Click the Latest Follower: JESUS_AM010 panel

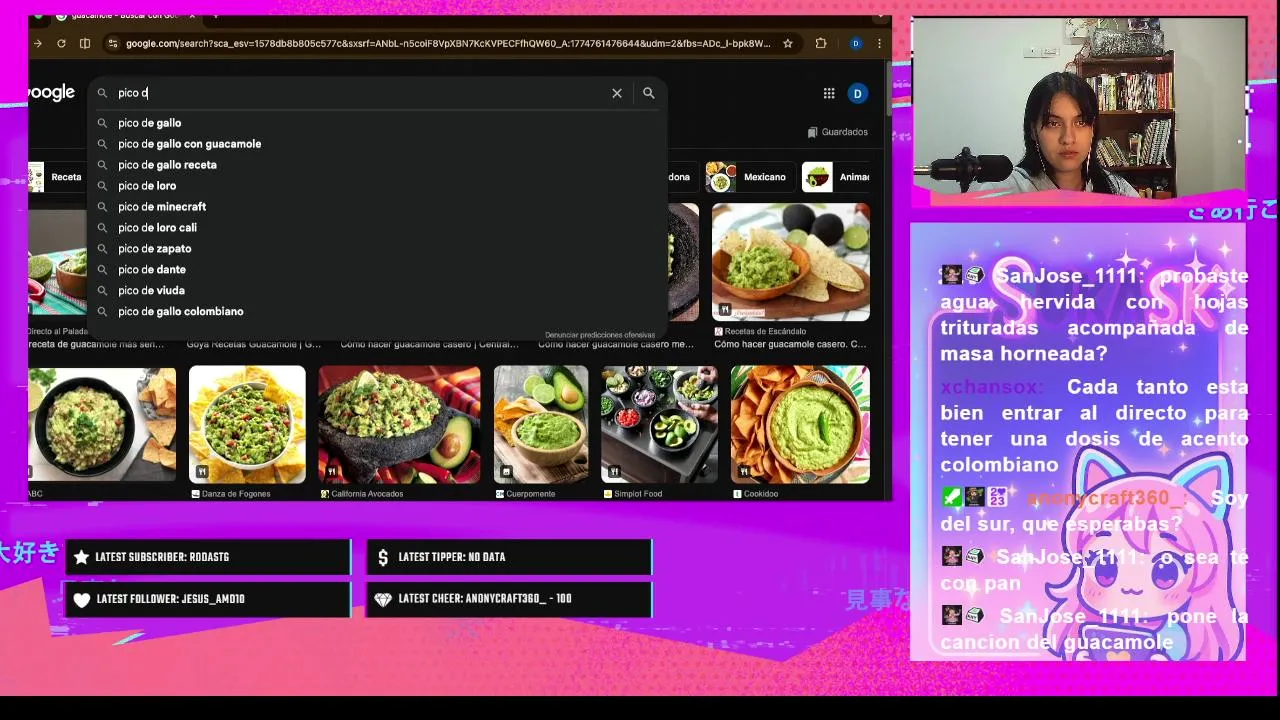pos(208,599)
